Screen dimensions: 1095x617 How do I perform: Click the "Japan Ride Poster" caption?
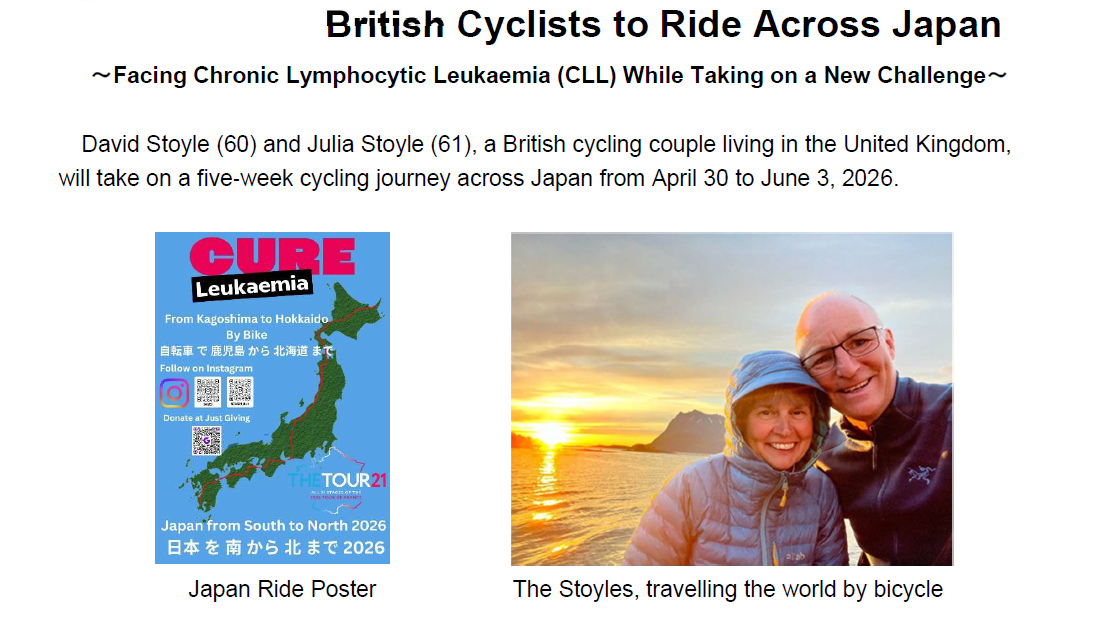pyautogui.click(x=282, y=590)
